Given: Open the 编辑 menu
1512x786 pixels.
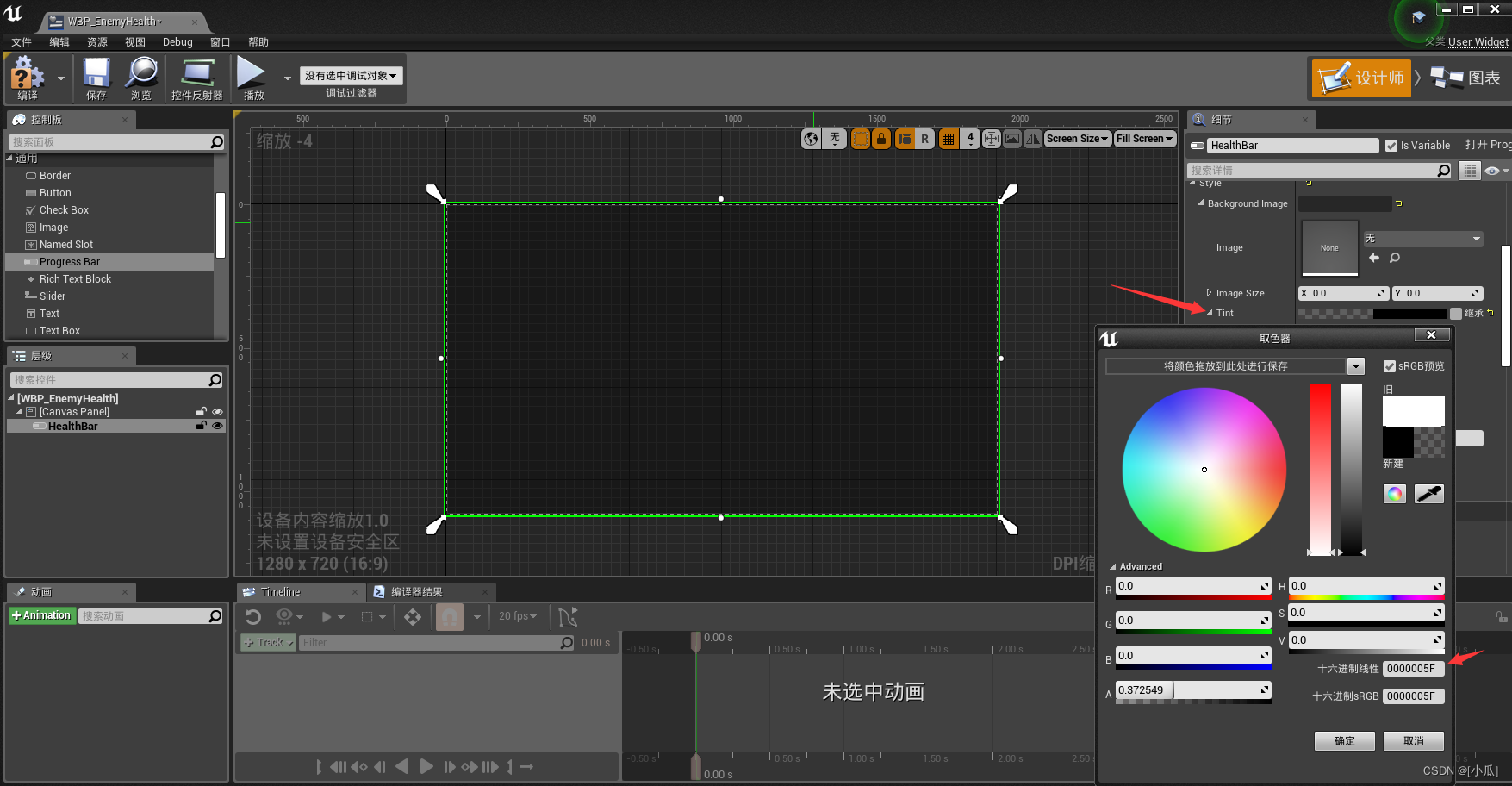Looking at the screenshot, I should [x=59, y=42].
